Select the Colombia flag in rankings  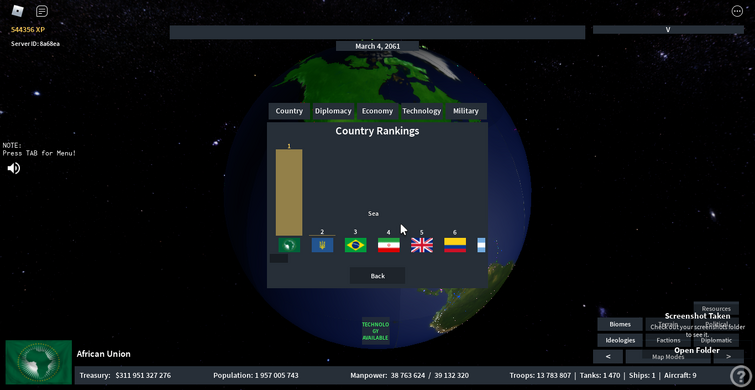click(455, 245)
